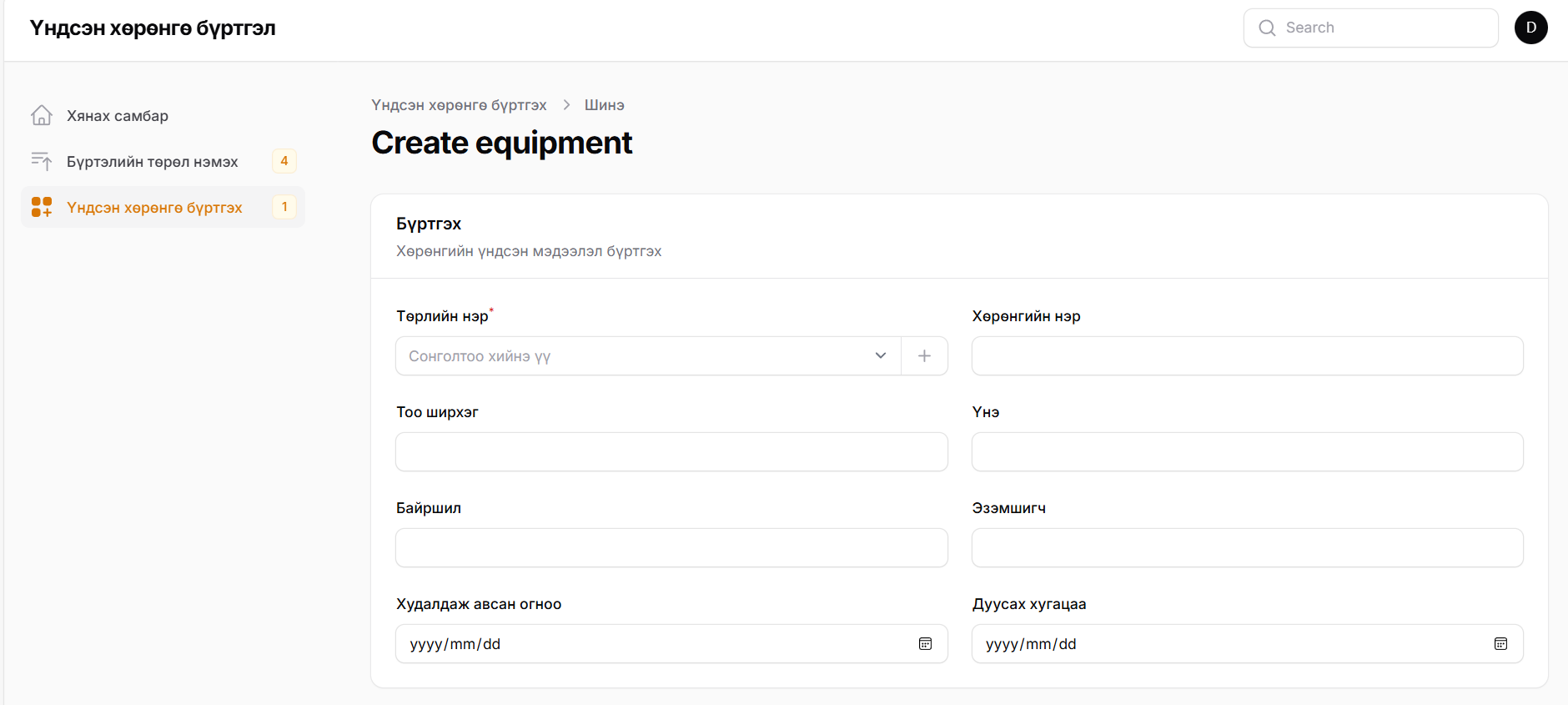Click into the Тоо ширхэг field
The width and height of the screenshot is (1568, 705).
(x=671, y=452)
